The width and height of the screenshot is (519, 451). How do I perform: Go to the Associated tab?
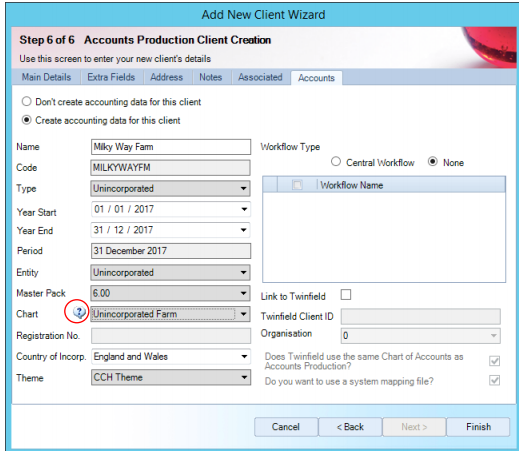260,77
